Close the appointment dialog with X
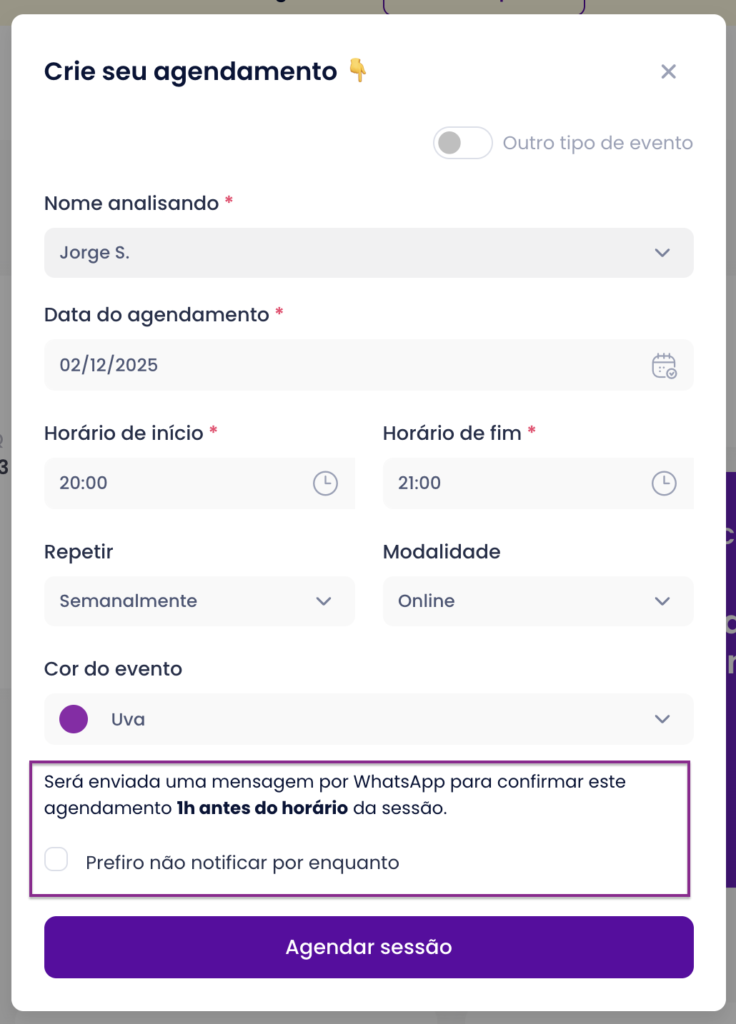The width and height of the screenshot is (736, 1024). click(x=669, y=71)
